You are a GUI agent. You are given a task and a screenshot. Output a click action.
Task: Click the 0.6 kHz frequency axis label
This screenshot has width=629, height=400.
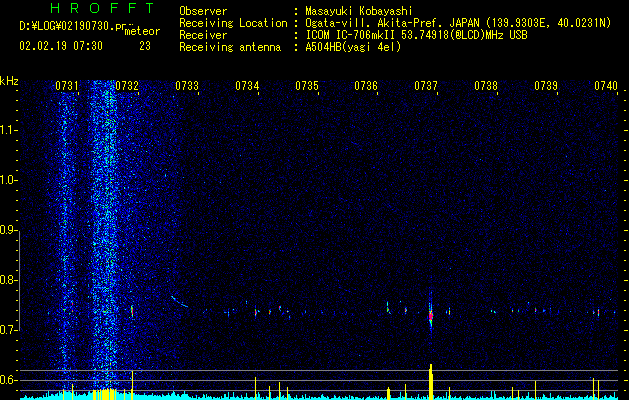(x=9, y=380)
